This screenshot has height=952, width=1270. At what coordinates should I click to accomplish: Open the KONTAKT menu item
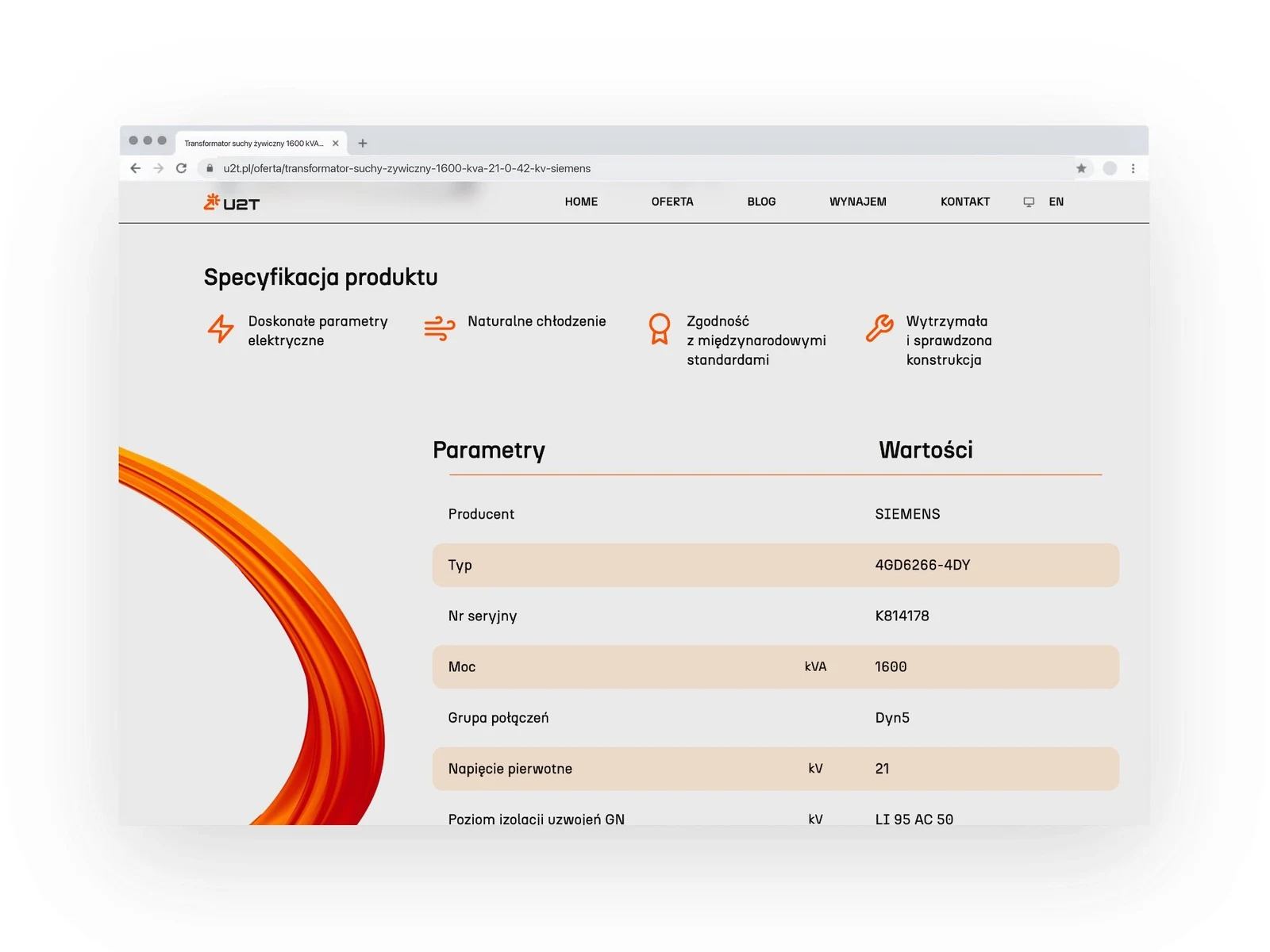click(x=965, y=202)
